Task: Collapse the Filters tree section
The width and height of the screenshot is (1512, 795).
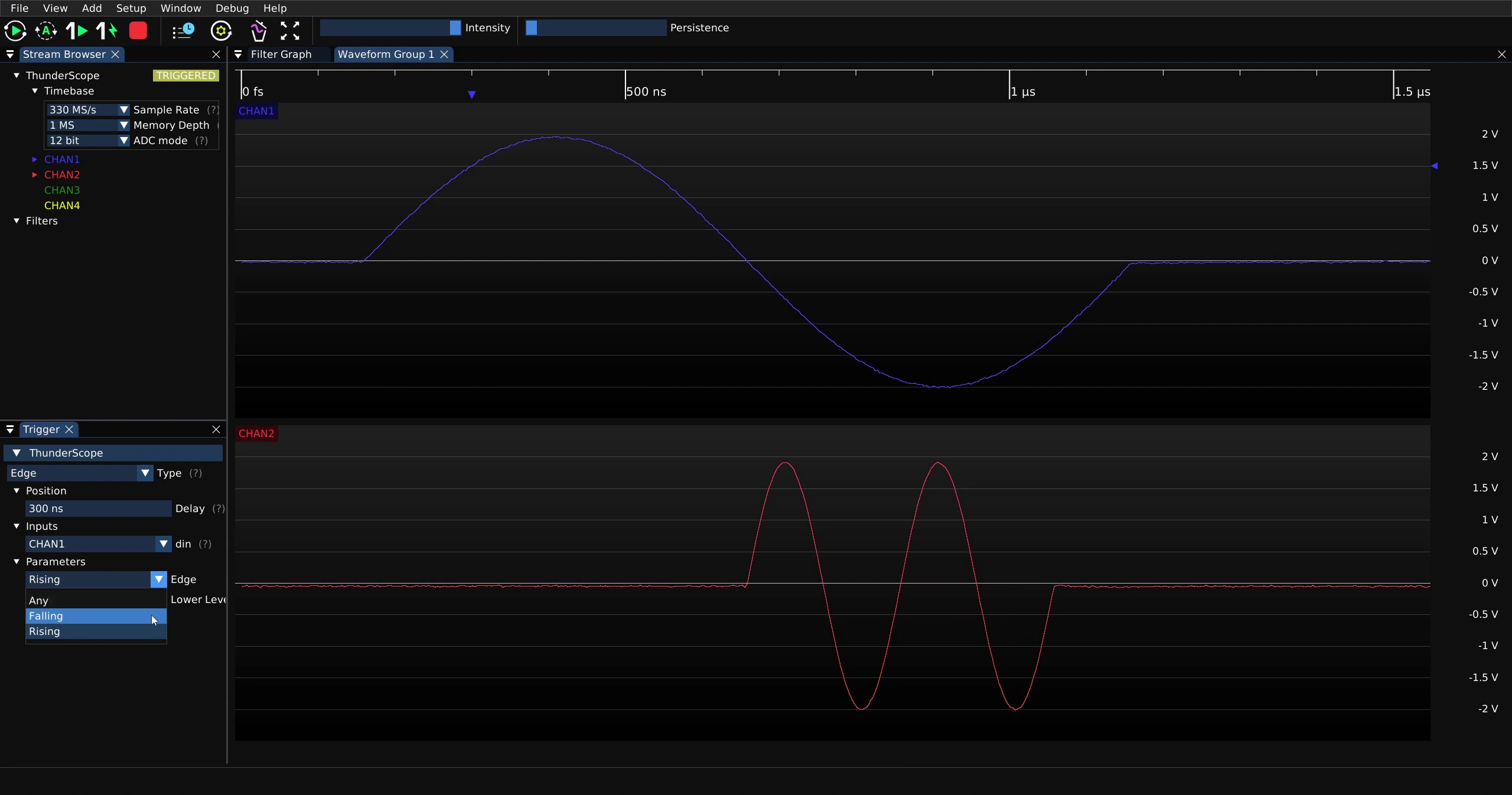Action: click(17, 221)
